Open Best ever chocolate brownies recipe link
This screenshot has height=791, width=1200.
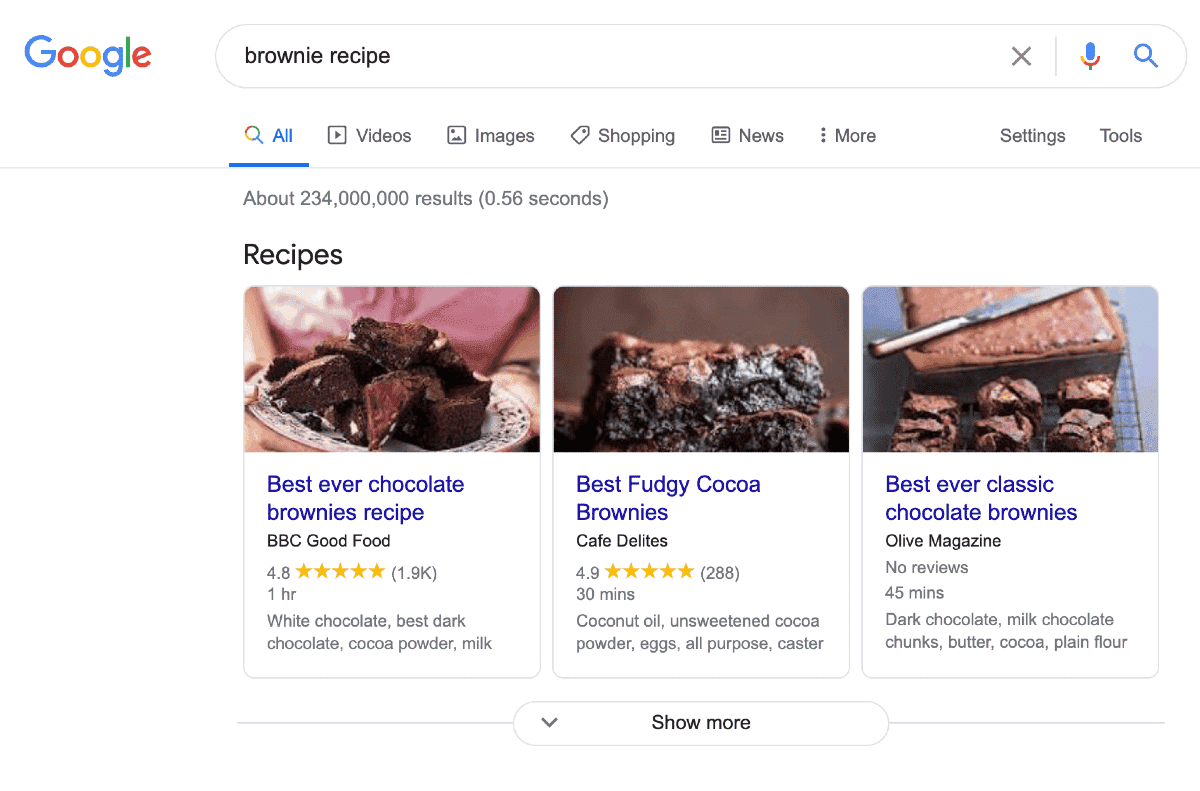pyautogui.click(x=365, y=498)
